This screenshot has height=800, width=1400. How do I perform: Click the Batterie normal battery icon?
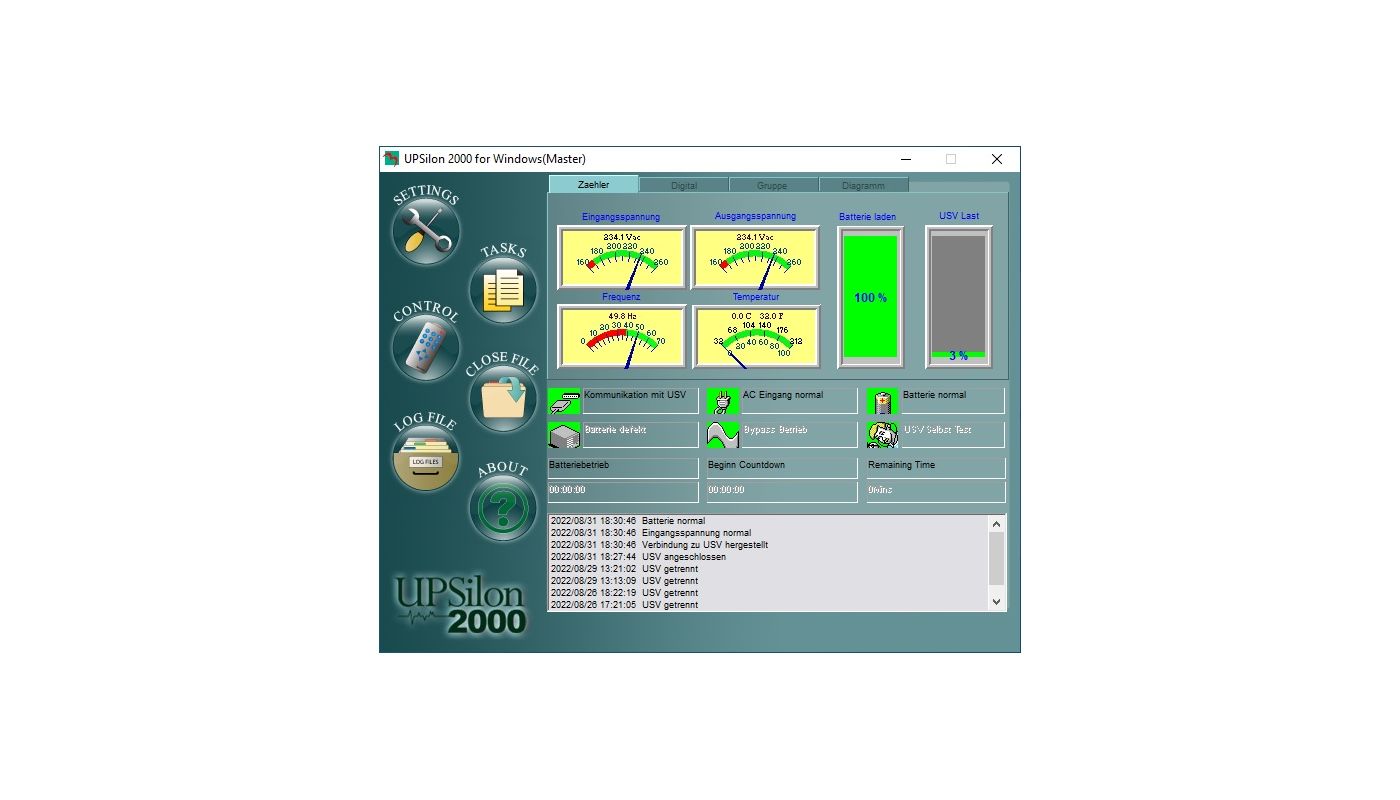883,401
